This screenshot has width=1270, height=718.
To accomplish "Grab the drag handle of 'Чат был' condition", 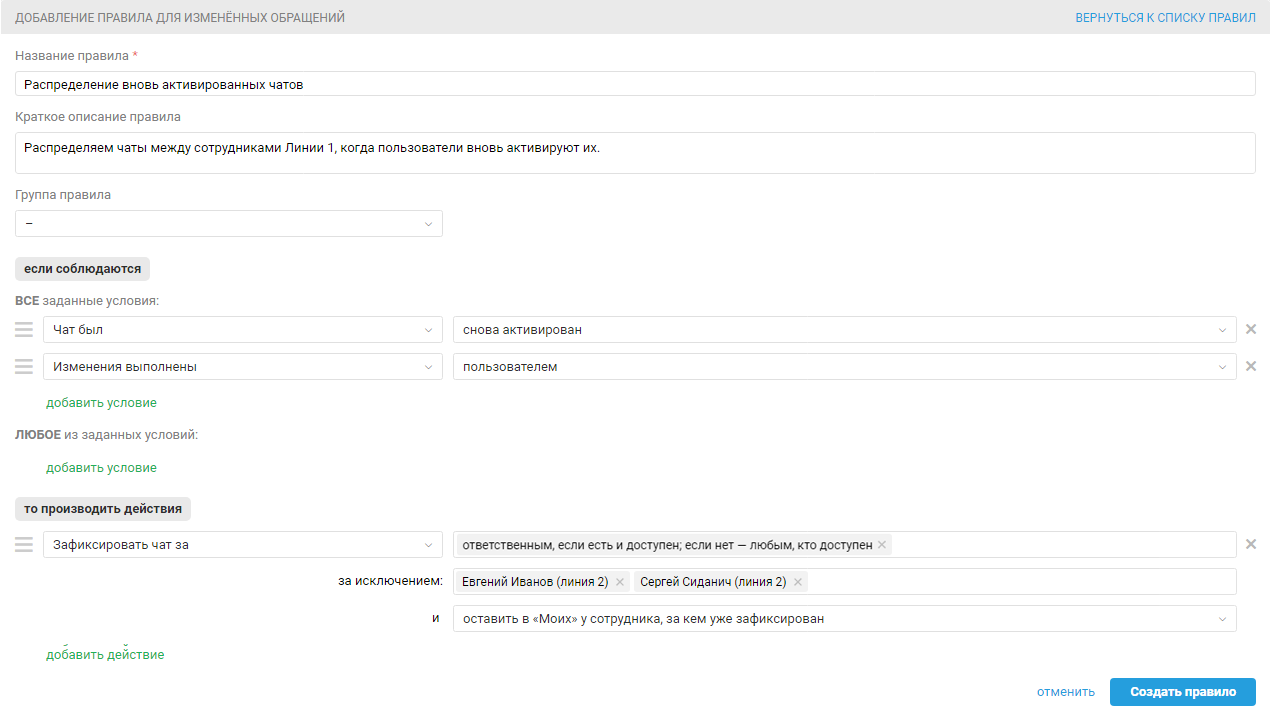I will pos(24,330).
